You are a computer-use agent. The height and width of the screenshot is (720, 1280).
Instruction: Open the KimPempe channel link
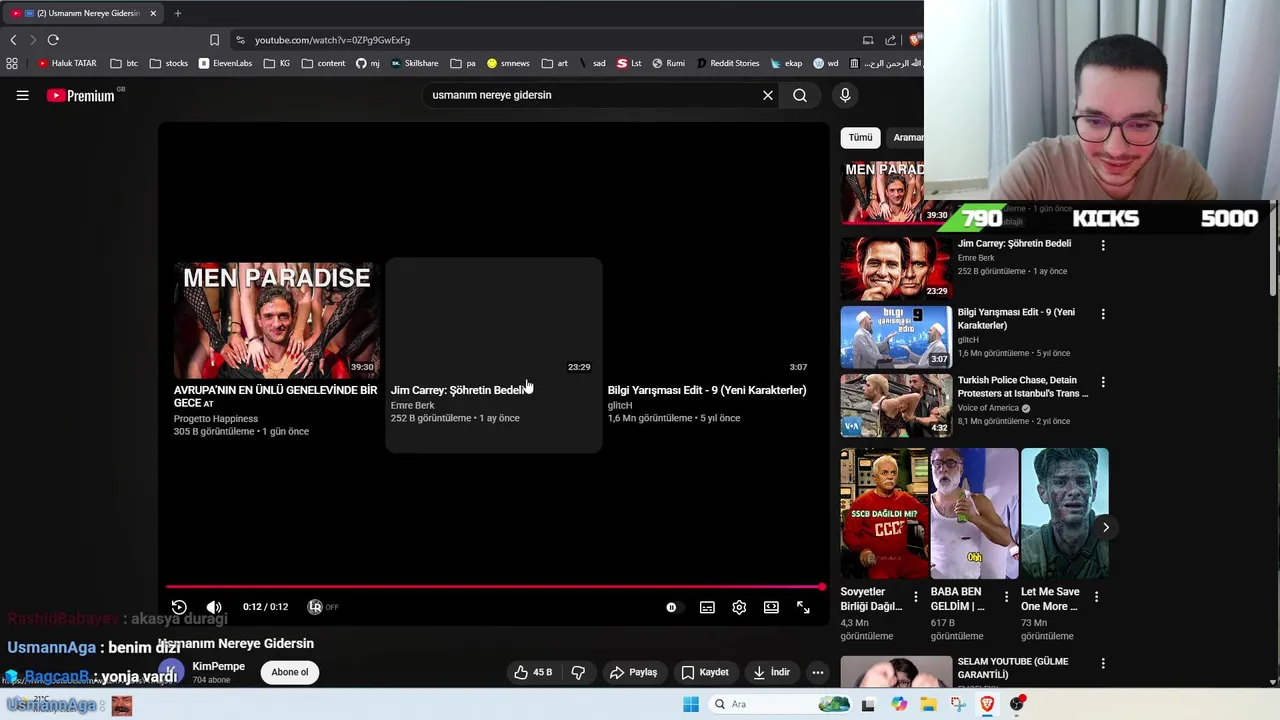pos(218,666)
